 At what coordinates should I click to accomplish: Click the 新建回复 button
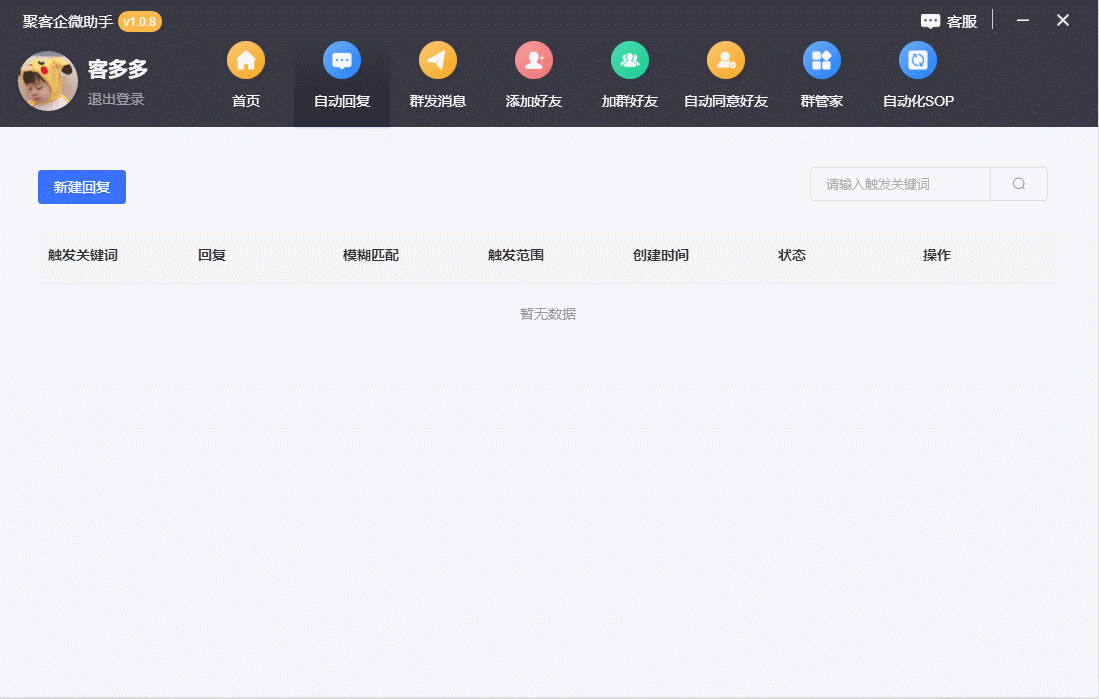(82, 187)
